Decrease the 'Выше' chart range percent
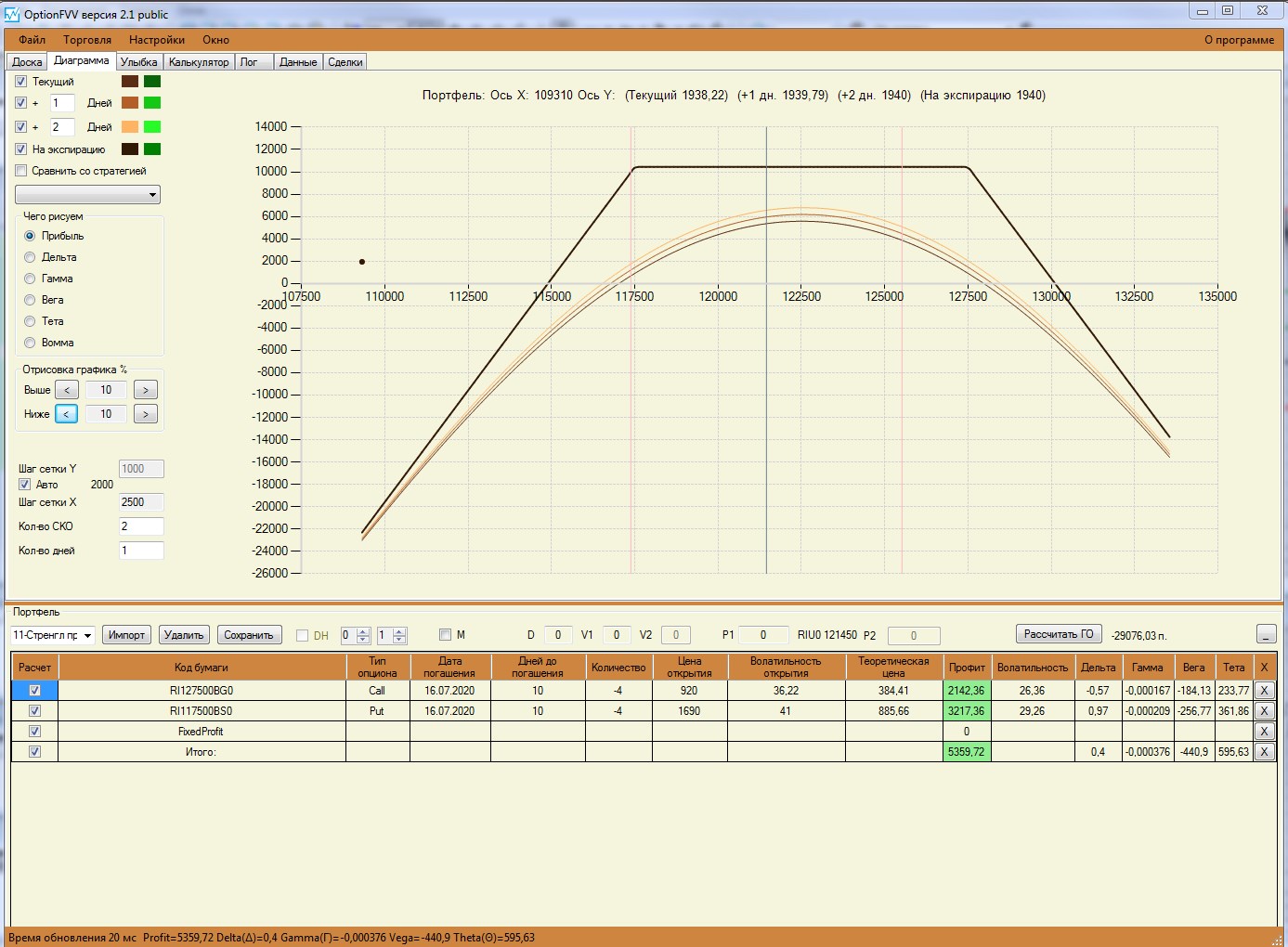The image size is (1288, 947). point(67,390)
